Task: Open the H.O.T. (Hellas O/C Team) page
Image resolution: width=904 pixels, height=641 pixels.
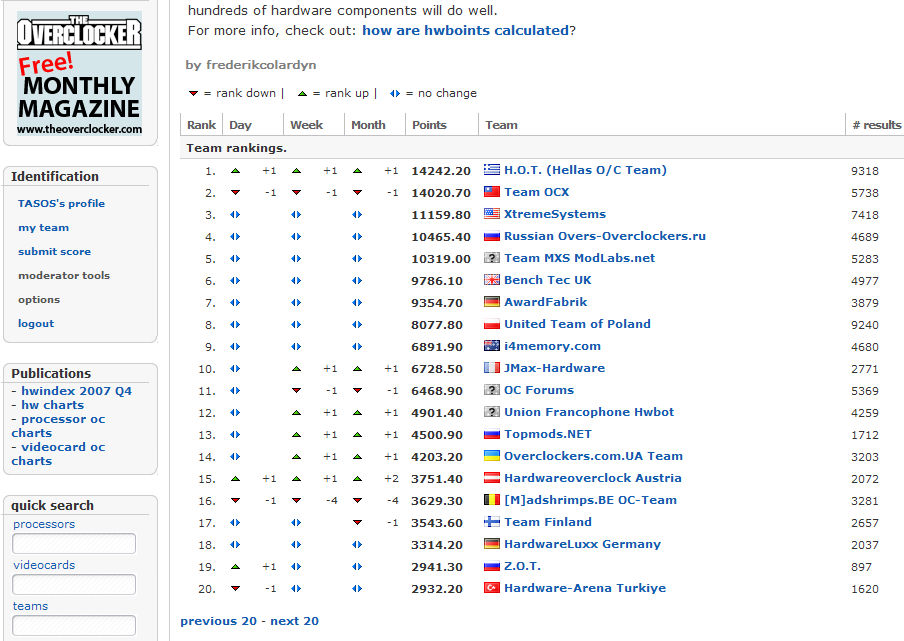Action: coord(585,169)
